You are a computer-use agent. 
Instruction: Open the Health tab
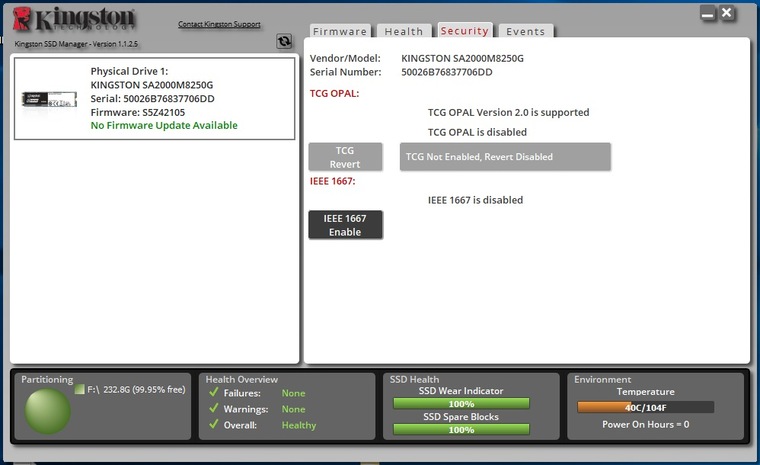[404, 32]
